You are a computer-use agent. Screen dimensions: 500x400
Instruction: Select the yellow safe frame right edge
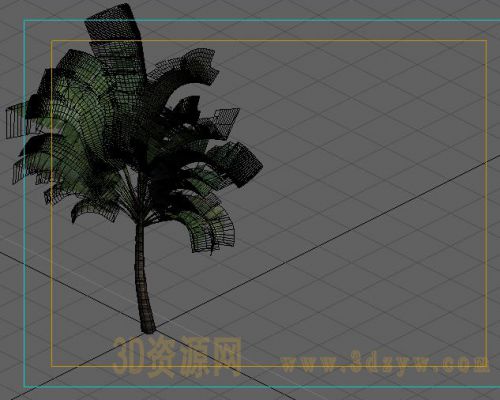click(486, 203)
